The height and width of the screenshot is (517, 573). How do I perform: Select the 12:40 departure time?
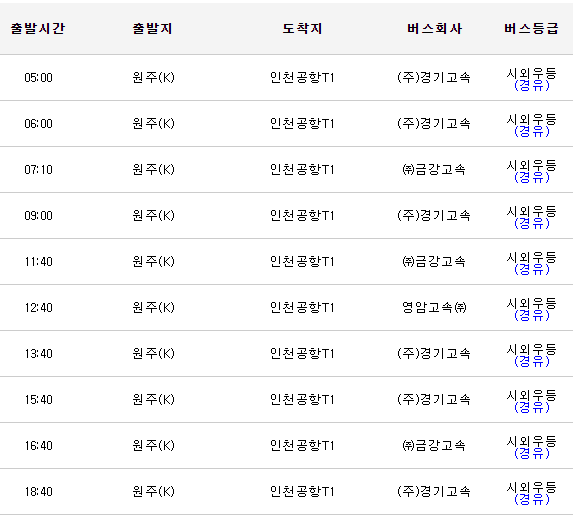(x=38, y=308)
